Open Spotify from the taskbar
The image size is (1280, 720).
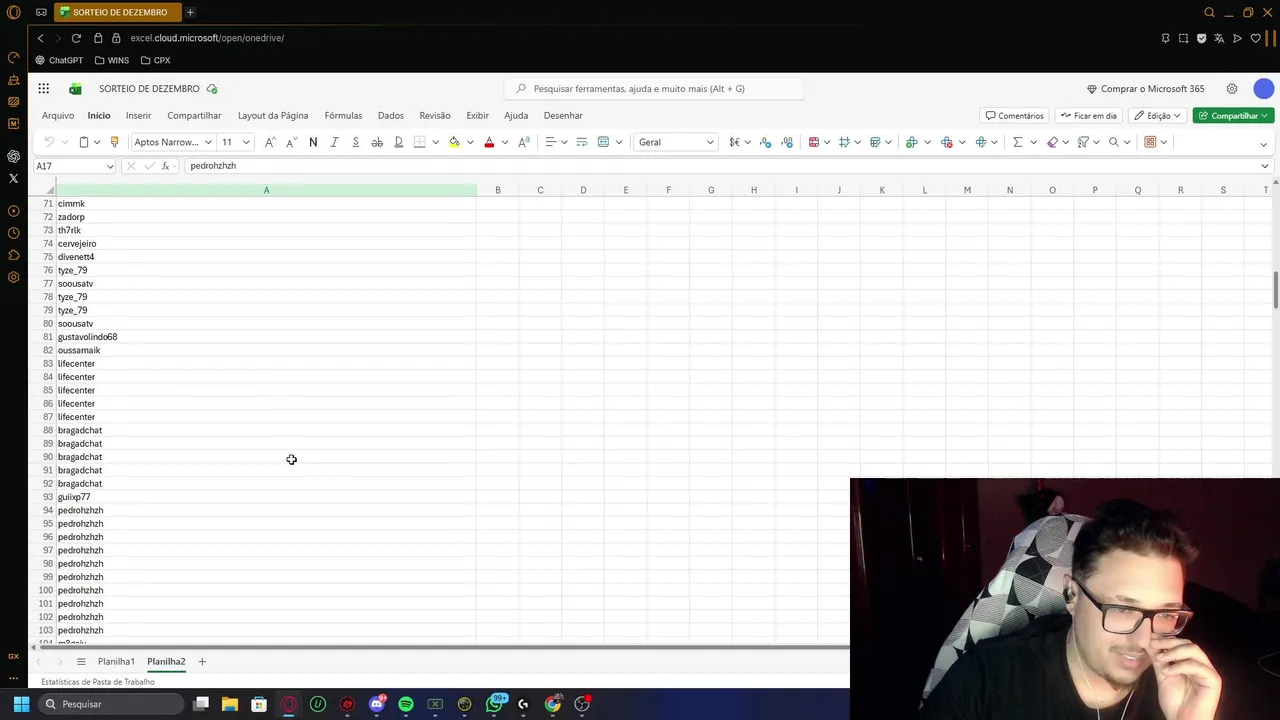click(x=406, y=704)
